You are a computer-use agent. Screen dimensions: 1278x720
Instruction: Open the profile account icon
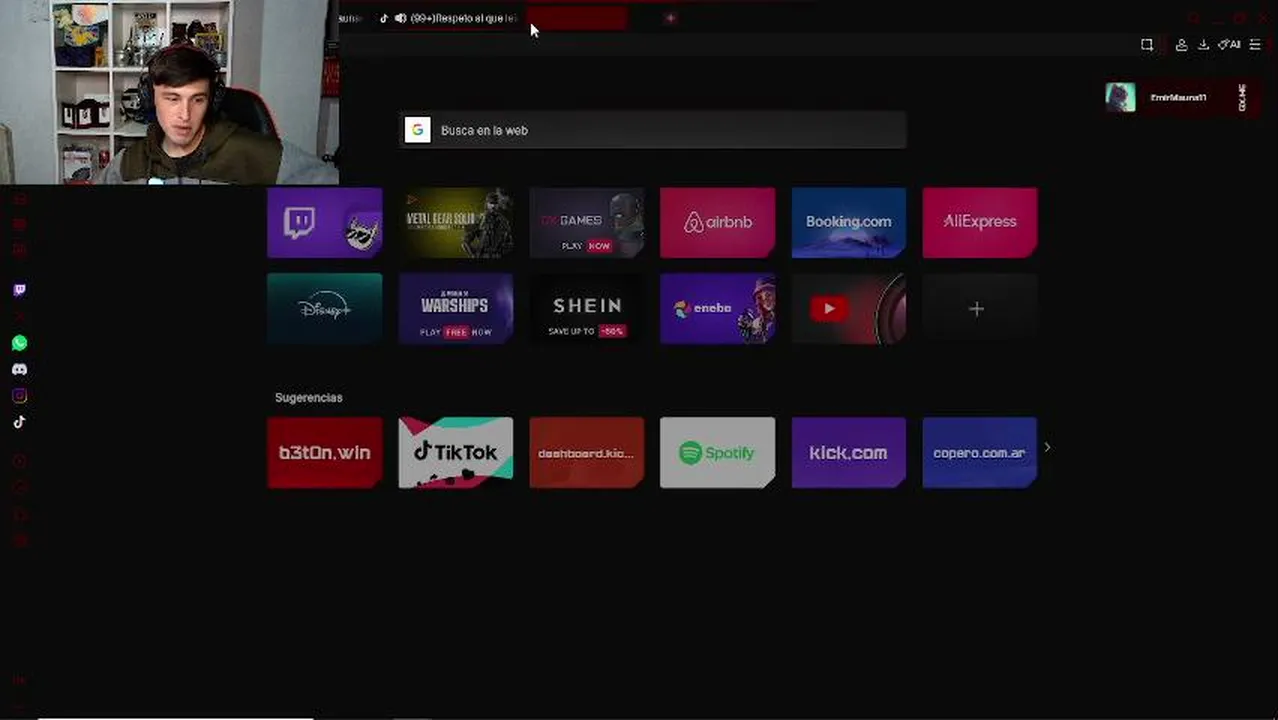click(1181, 44)
